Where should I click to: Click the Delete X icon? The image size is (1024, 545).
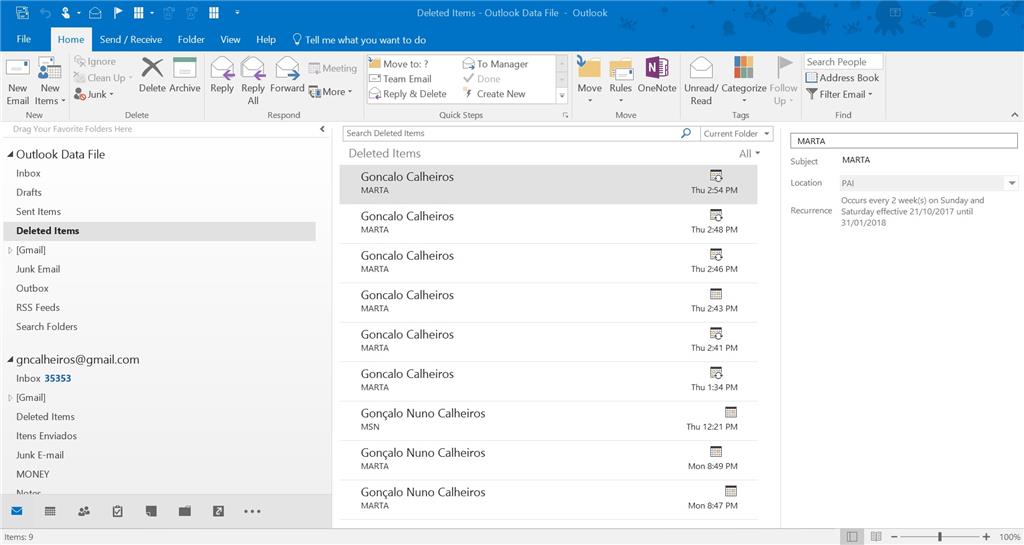(x=152, y=68)
